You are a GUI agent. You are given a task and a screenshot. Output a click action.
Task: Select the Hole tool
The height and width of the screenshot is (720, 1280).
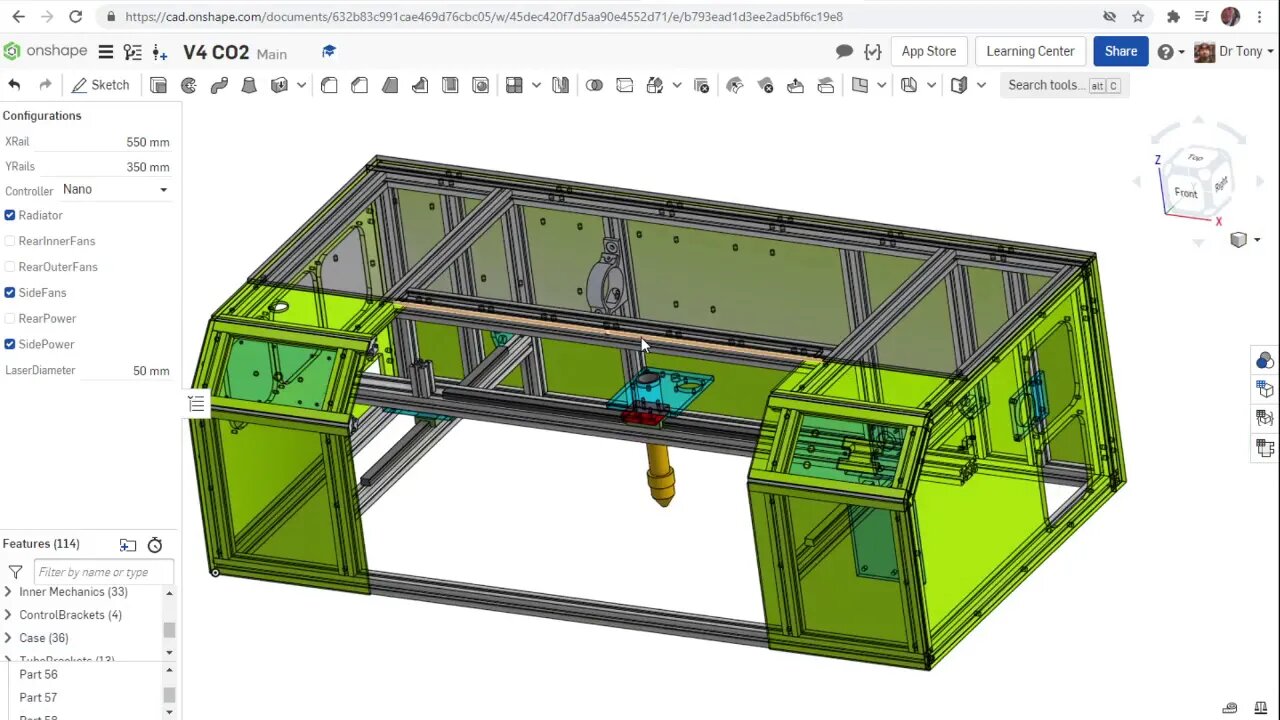tap(480, 85)
